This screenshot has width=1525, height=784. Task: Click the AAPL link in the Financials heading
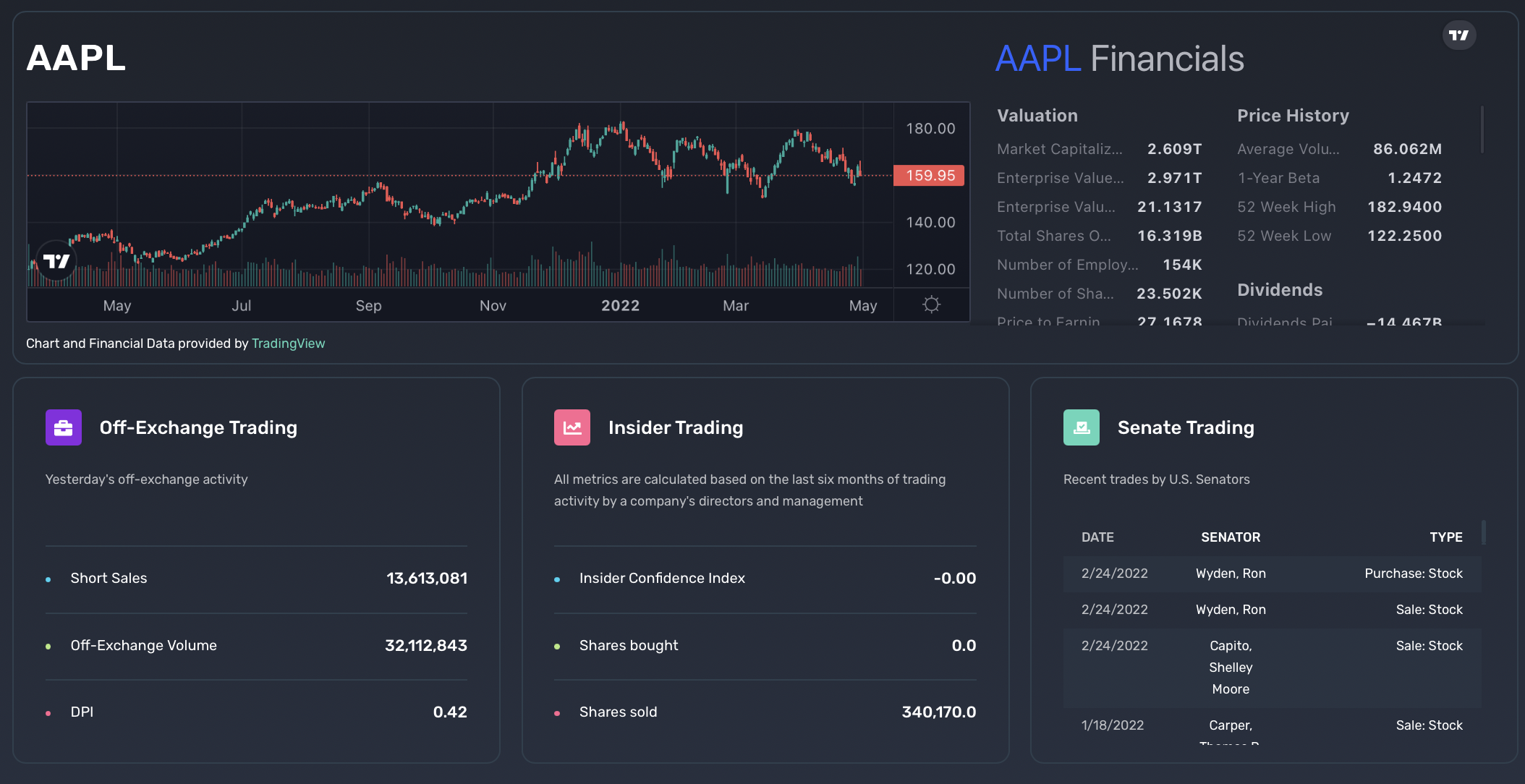click(x=1037, y=59)
